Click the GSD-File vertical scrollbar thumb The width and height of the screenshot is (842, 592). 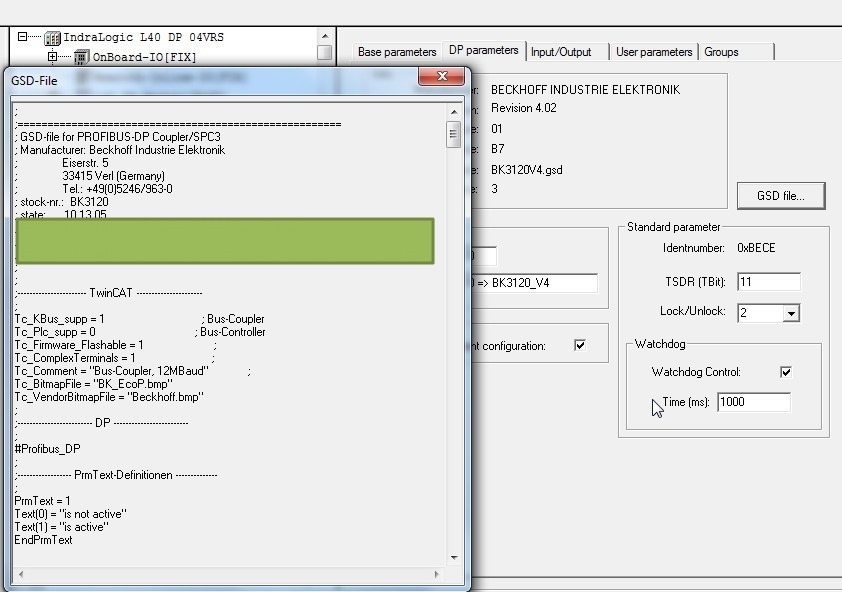(454, 134)
